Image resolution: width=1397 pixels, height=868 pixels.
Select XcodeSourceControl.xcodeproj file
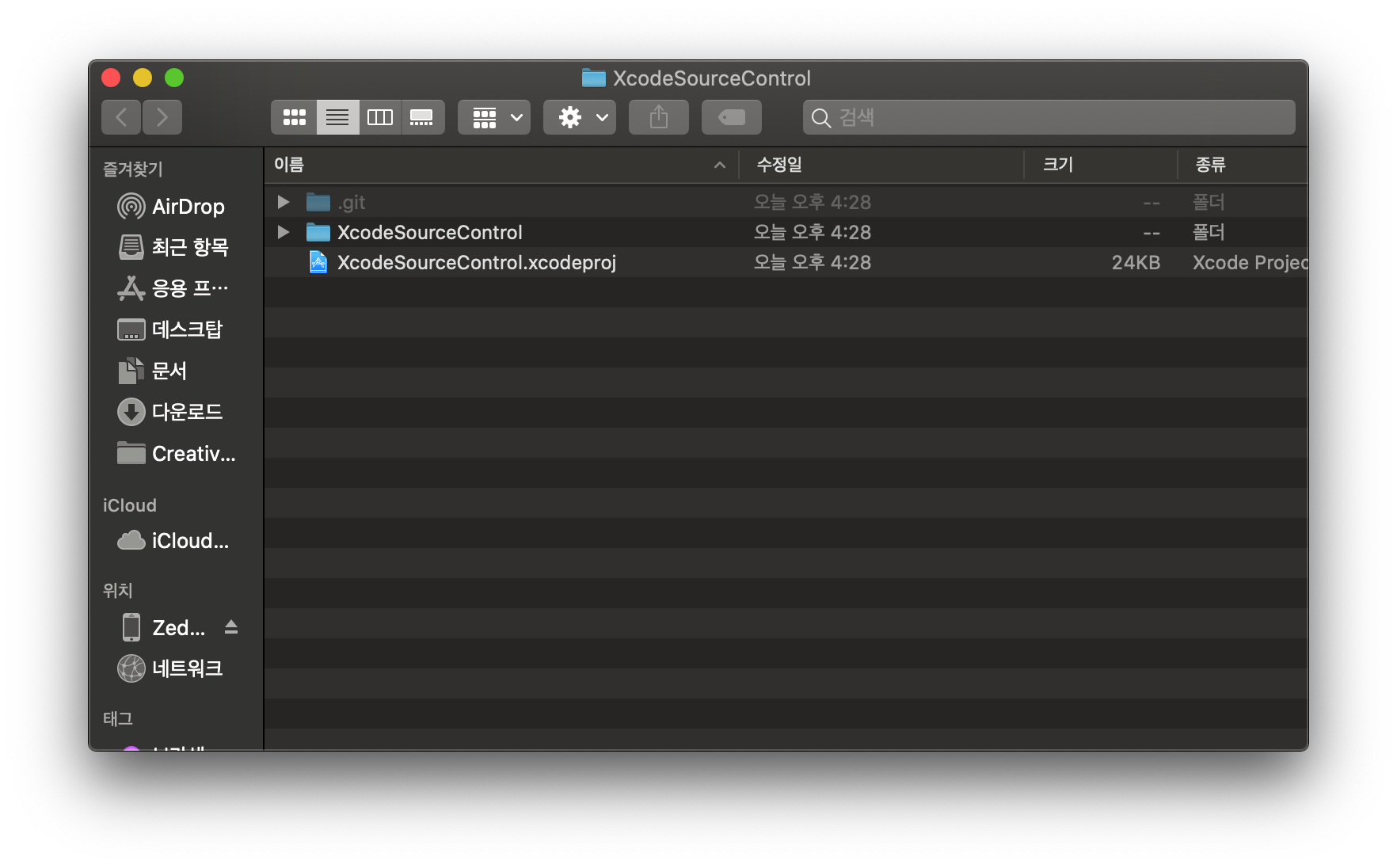point(786,262)
